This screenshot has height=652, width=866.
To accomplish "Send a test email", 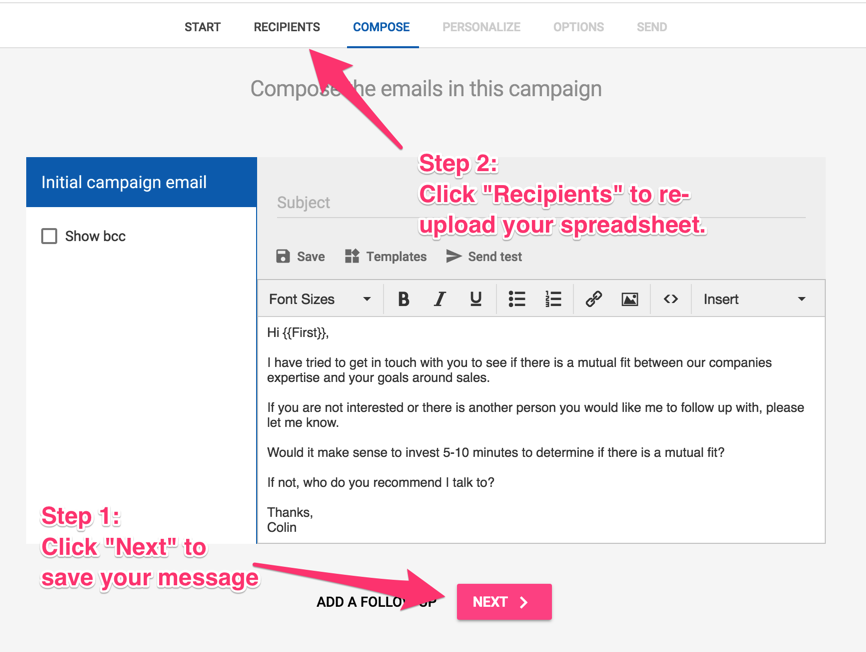I will click(x=483, y=256).
